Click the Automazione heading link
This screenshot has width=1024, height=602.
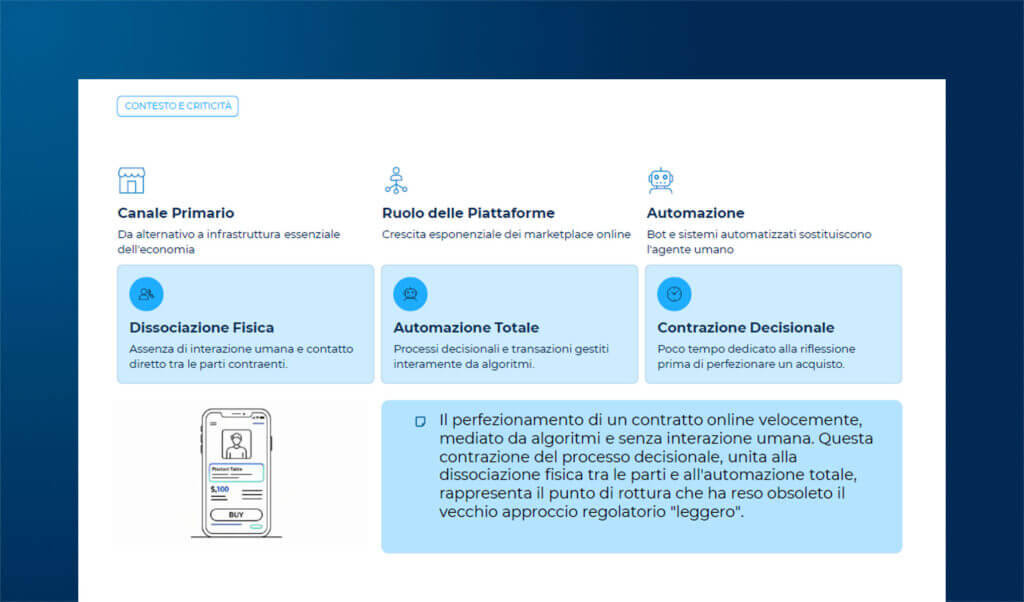(696, 213)
